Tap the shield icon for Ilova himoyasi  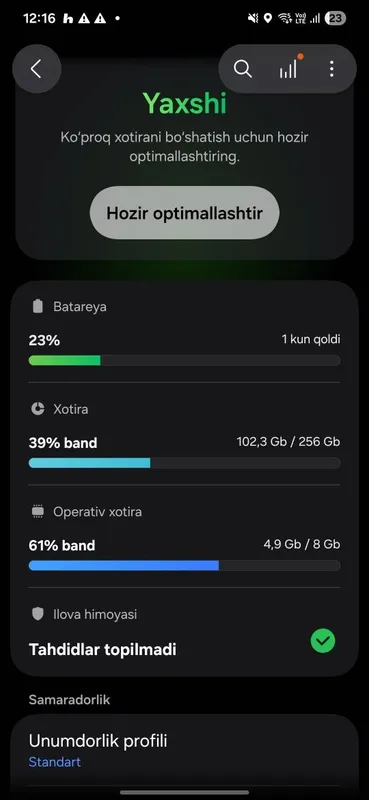(38, 614)
